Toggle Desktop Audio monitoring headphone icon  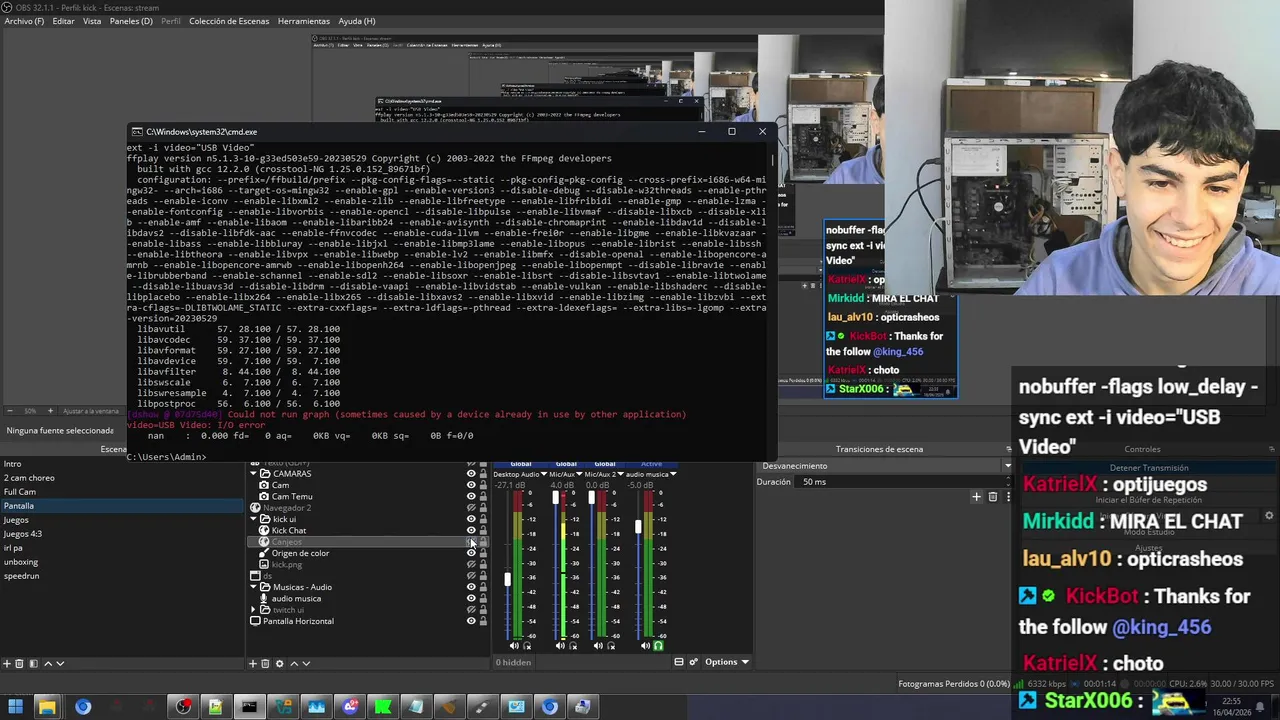527,646
